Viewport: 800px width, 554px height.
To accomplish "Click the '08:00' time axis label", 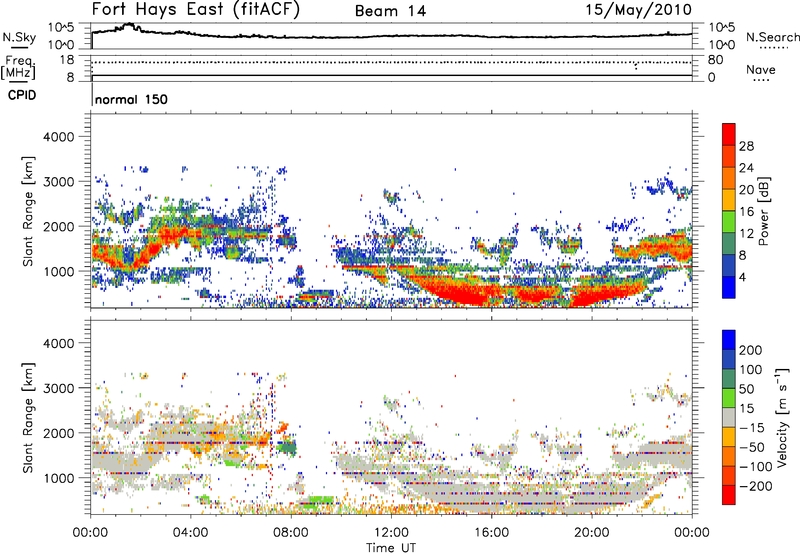I will 291,533.
